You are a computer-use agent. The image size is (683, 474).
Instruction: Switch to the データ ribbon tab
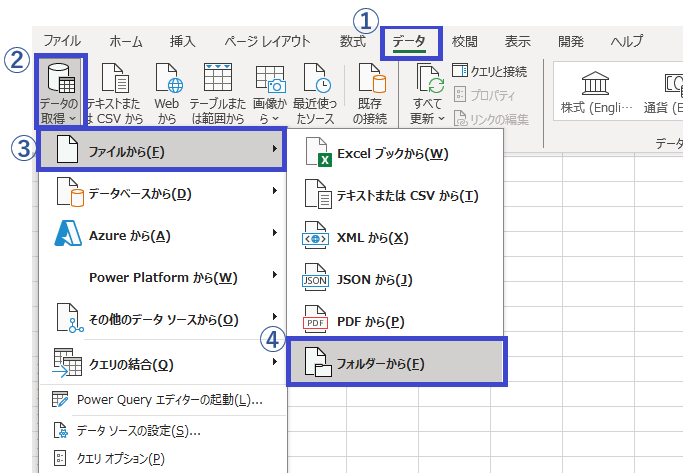(x=408, y=41)
